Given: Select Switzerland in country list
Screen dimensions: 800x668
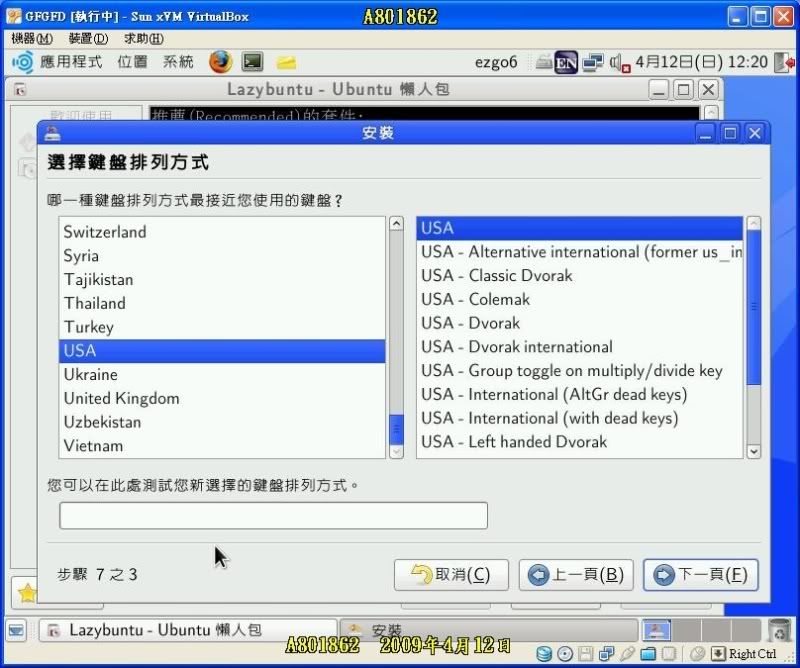Looking at the screenshot, I should click(x=222, y=232).
